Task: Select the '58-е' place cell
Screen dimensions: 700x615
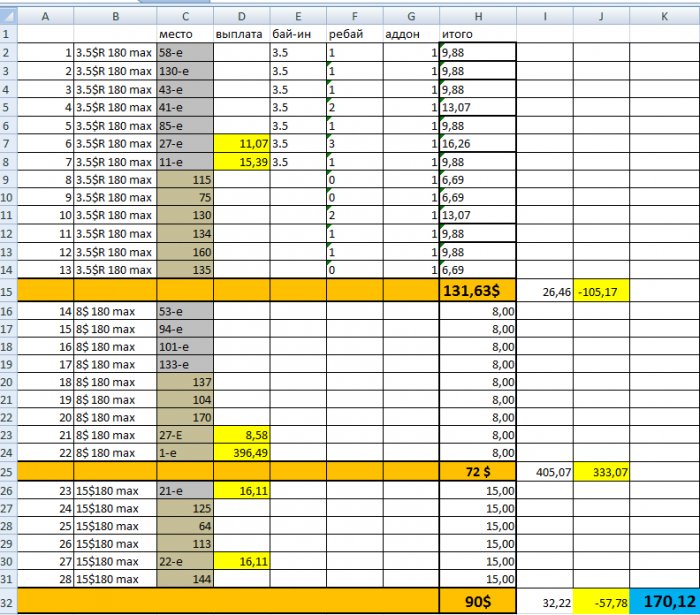Action: click(x=185, y=53)
